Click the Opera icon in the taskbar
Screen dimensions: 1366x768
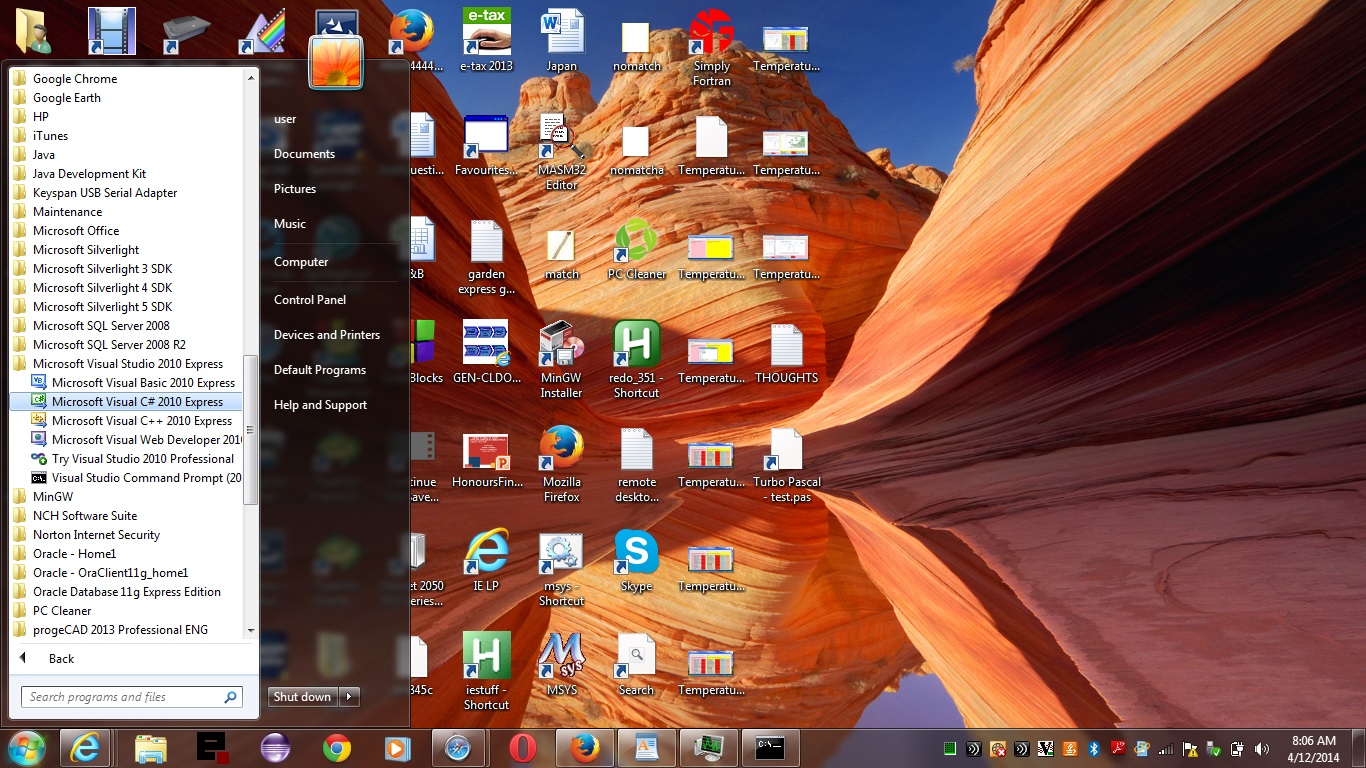point(522,748)
